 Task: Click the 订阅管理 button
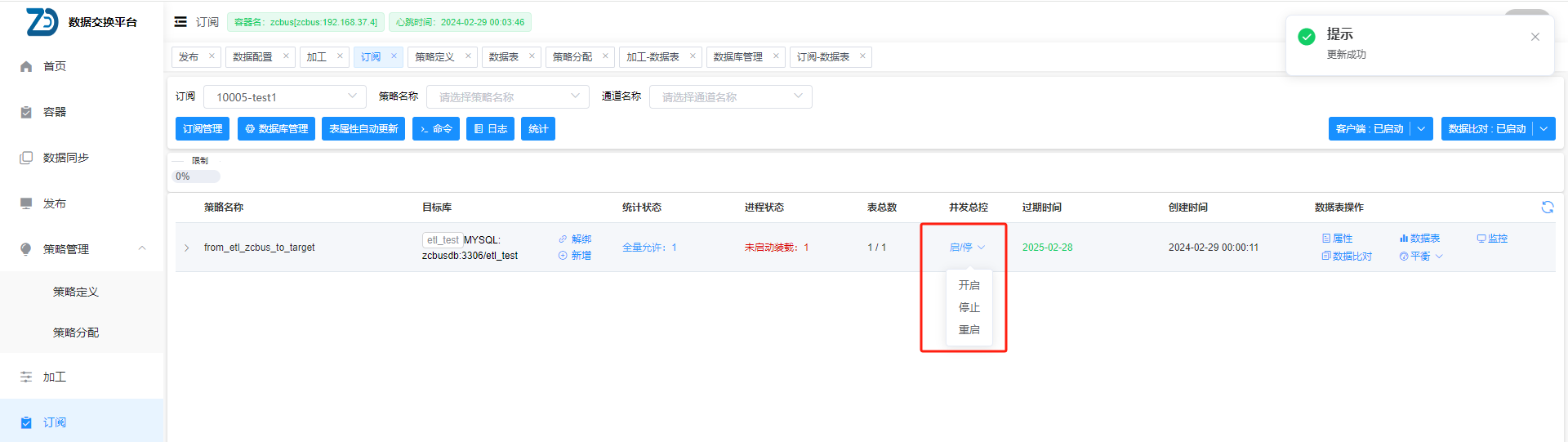click(203, 129)
